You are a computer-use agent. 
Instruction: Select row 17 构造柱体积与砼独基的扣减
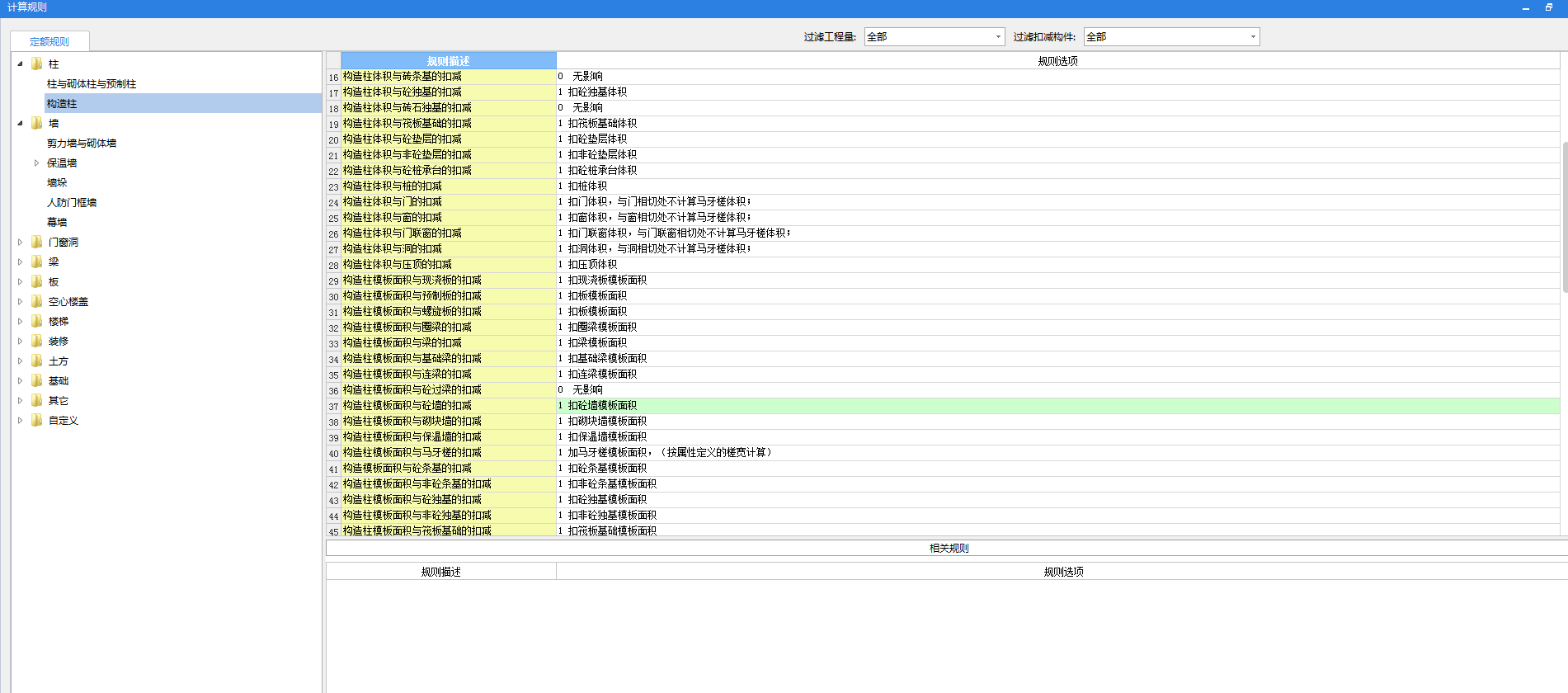449,92
